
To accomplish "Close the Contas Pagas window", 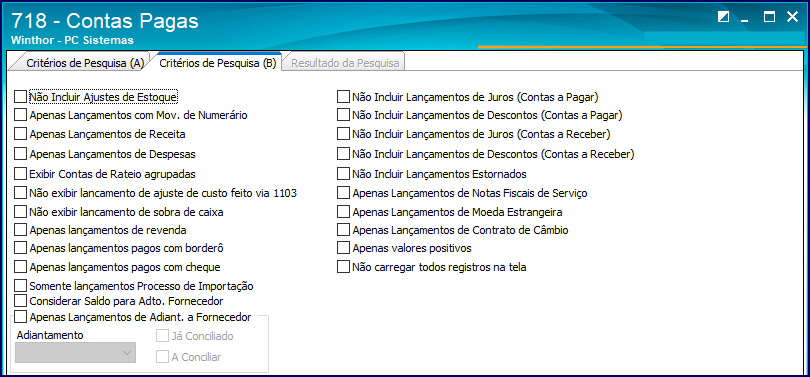I will click(x=792, y=17).
